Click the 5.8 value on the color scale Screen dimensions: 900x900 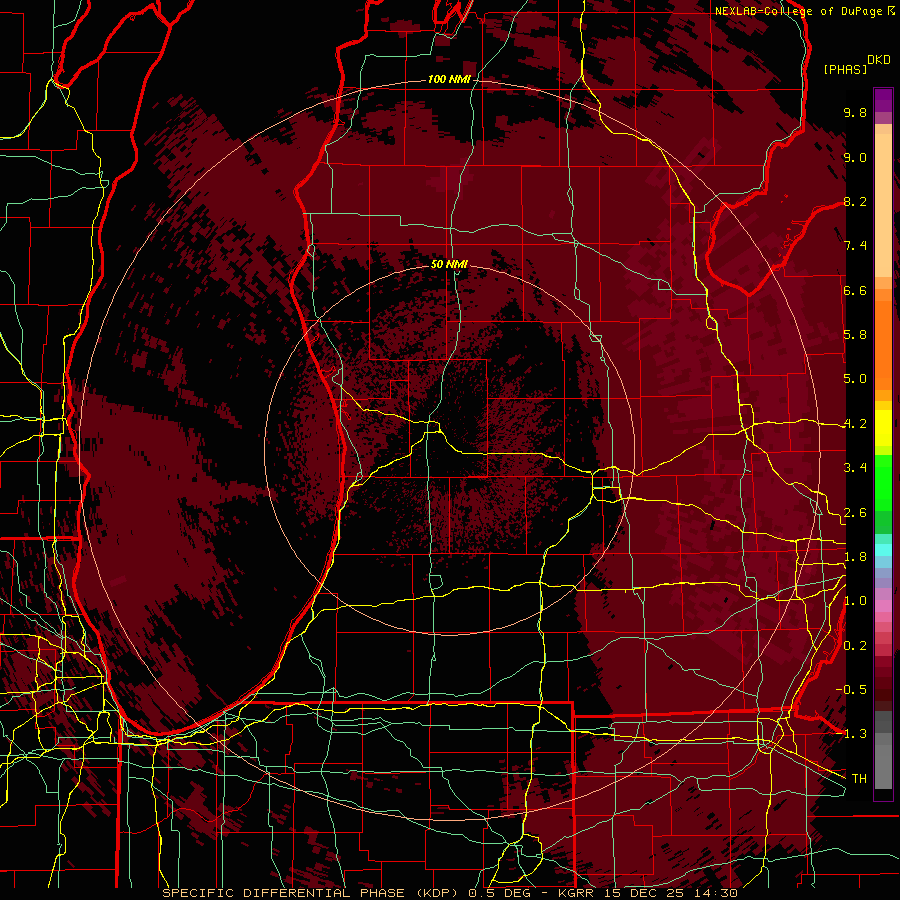(855, 335)
